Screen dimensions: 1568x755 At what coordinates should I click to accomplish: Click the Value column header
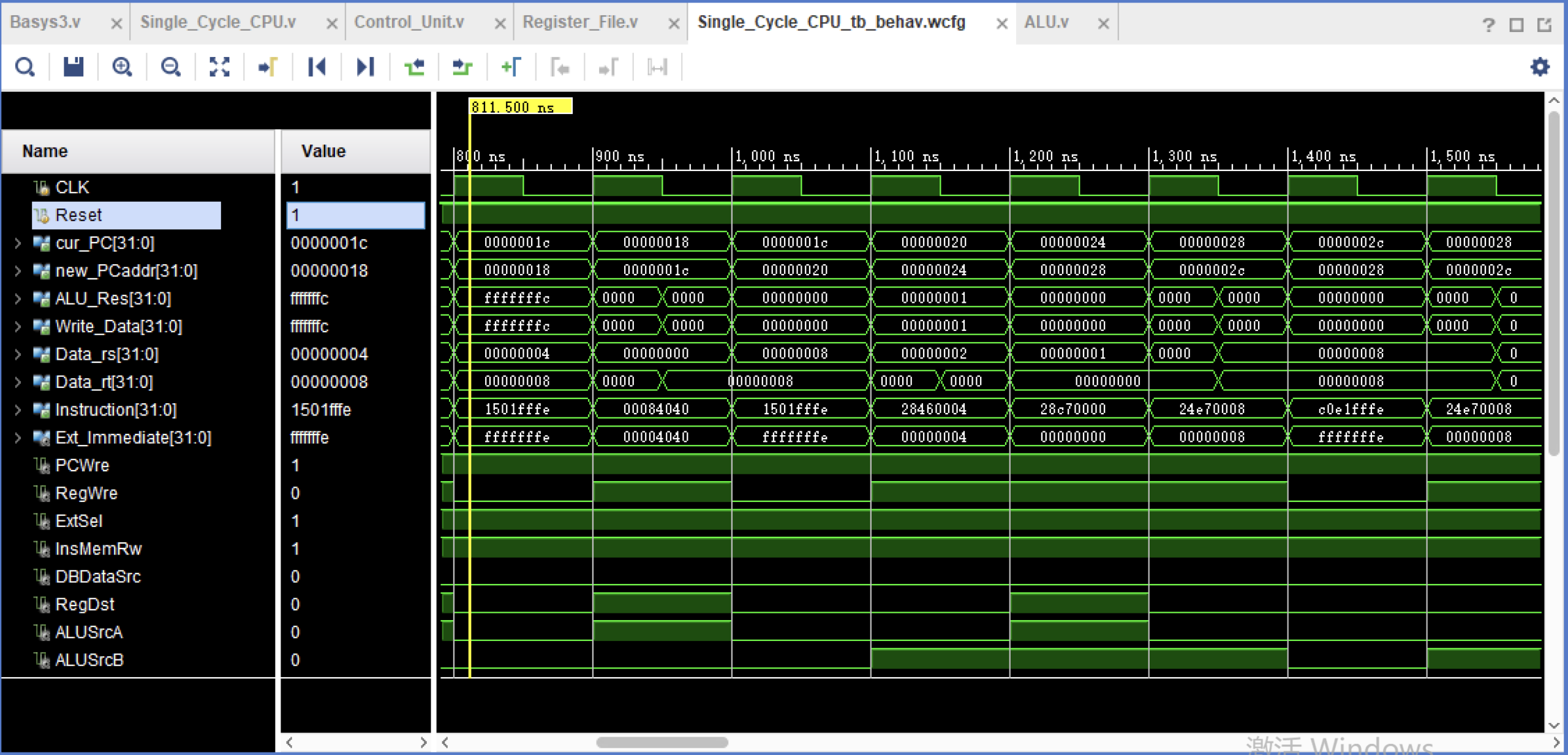click(355, 151)
